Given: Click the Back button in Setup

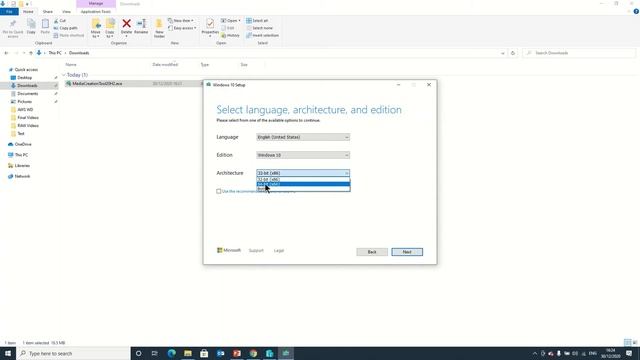Looking at the screenshot, I should [x=372, y=252].
